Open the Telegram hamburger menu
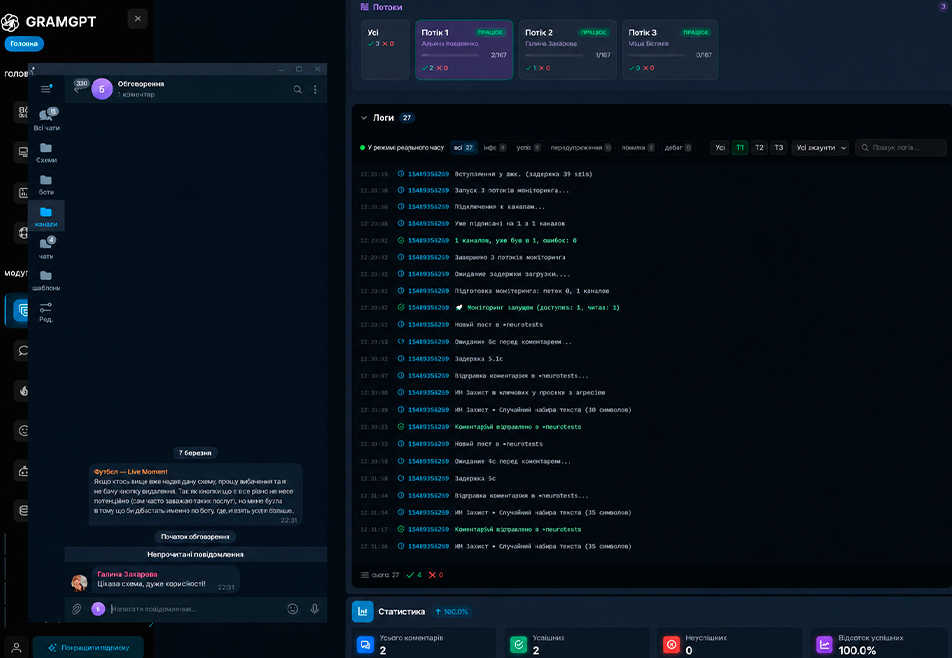Screen dimensions: 952x658 point(46,89)
